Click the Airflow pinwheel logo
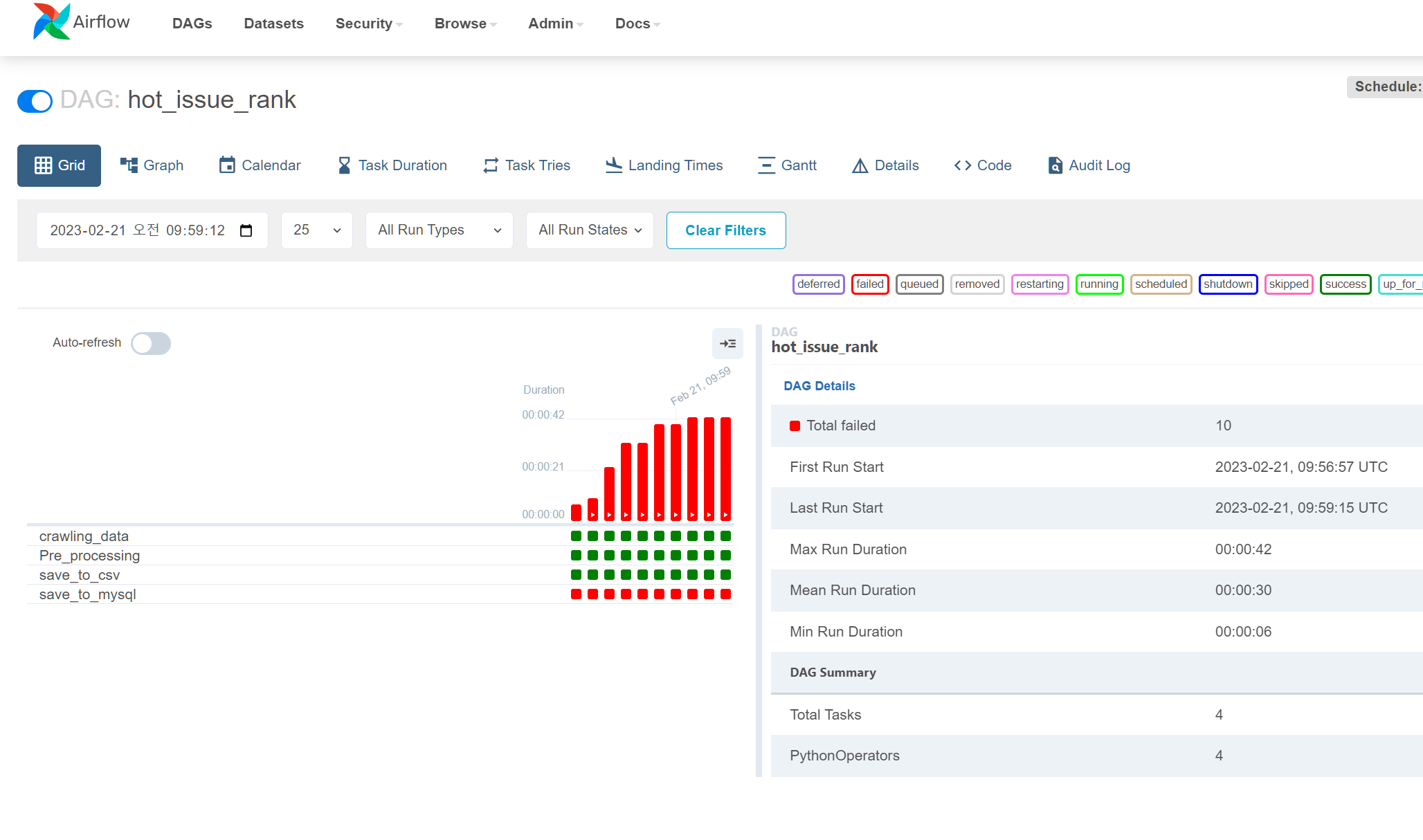Image resolution: width=1423 pixels, height=840 pixels. (x=51, y=22)
